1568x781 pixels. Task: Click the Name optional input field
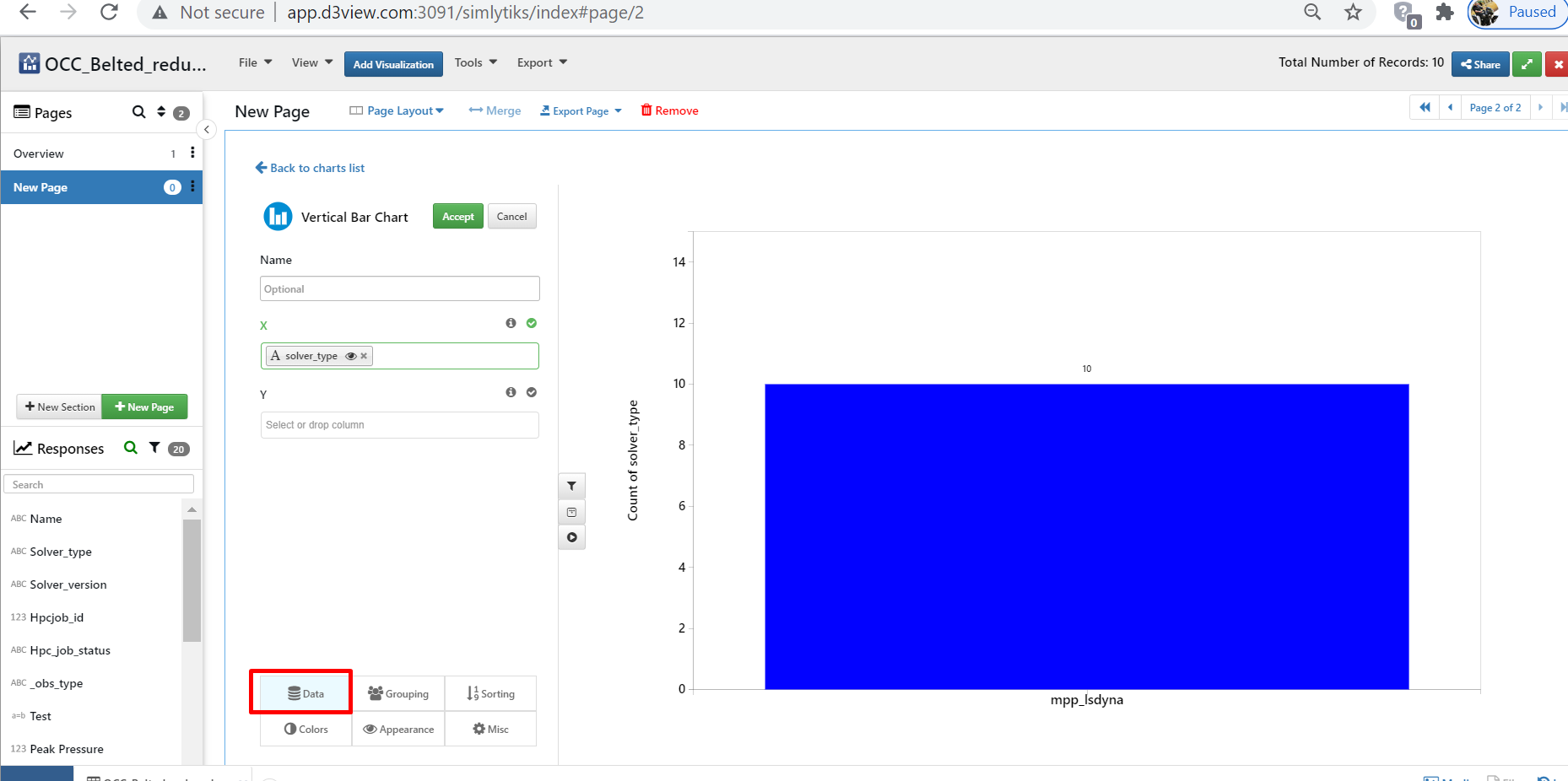point(400,288)
